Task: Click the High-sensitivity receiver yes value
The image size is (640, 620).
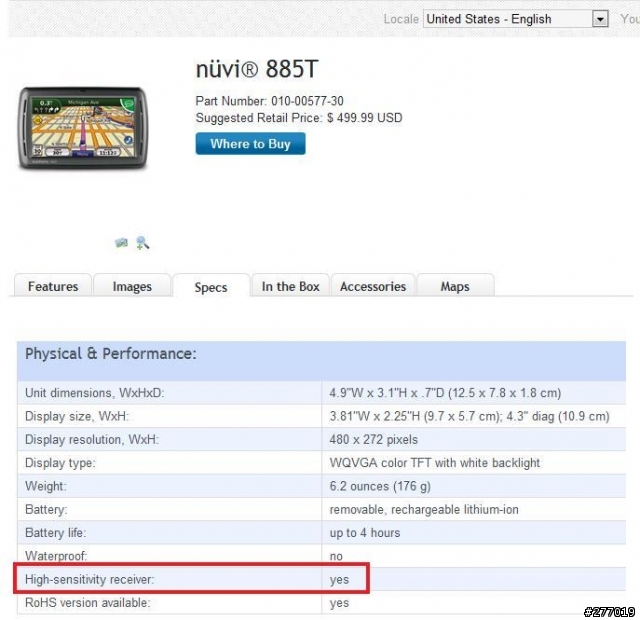Action: click(339, 580)
